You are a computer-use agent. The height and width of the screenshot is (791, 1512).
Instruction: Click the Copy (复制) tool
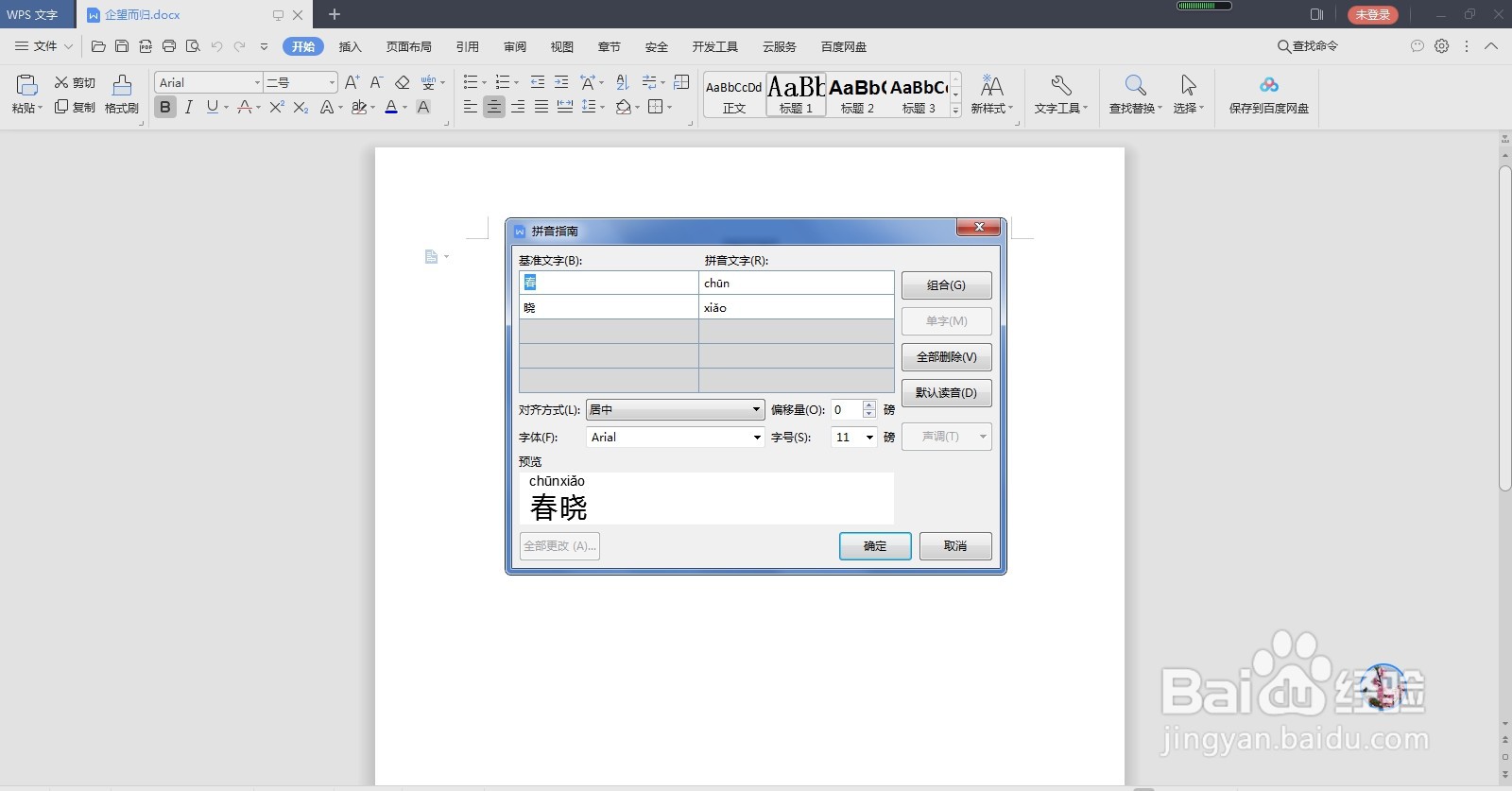coord(75,108)
